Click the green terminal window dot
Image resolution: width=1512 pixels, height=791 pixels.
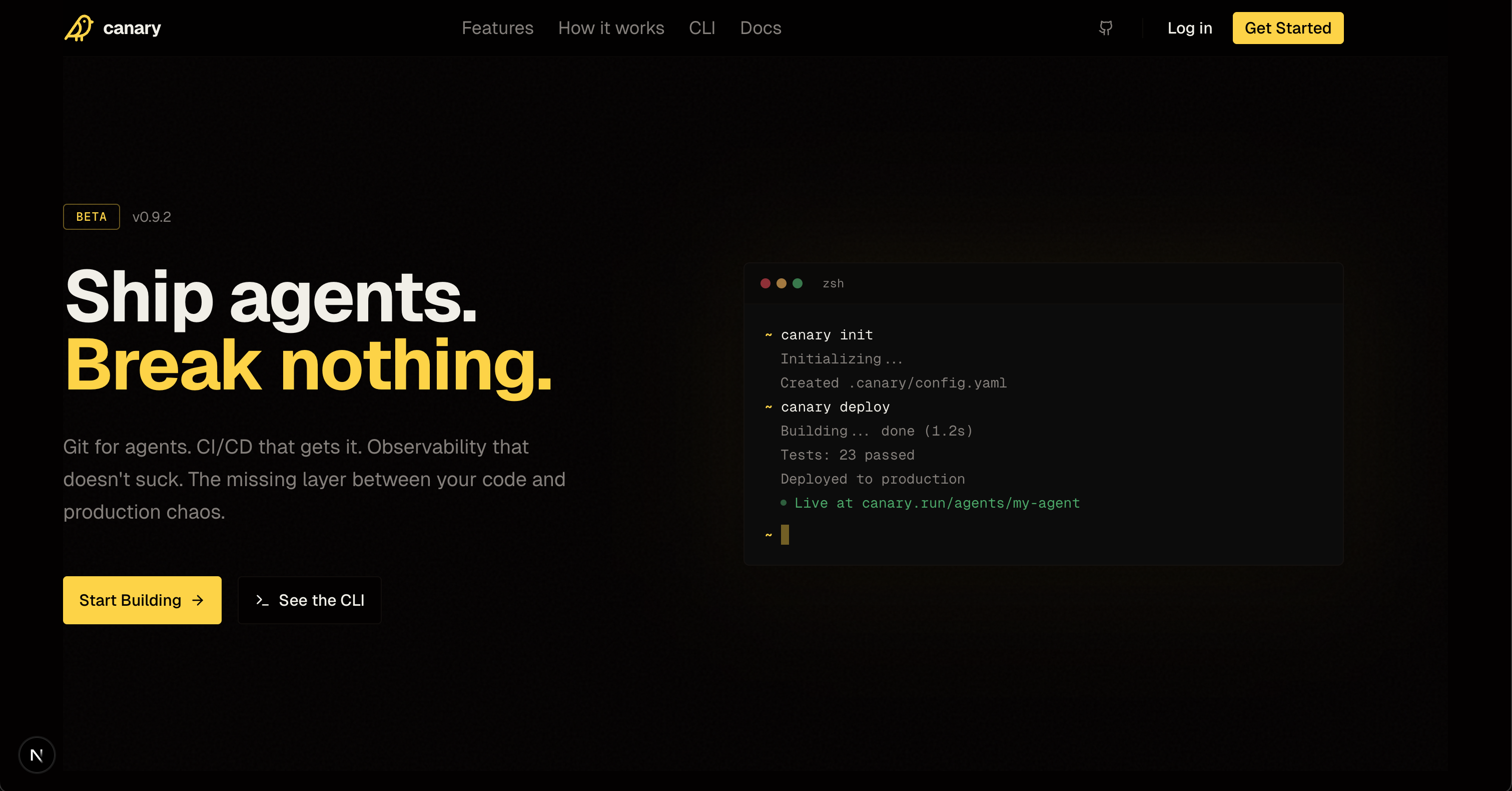pos(797,284)
